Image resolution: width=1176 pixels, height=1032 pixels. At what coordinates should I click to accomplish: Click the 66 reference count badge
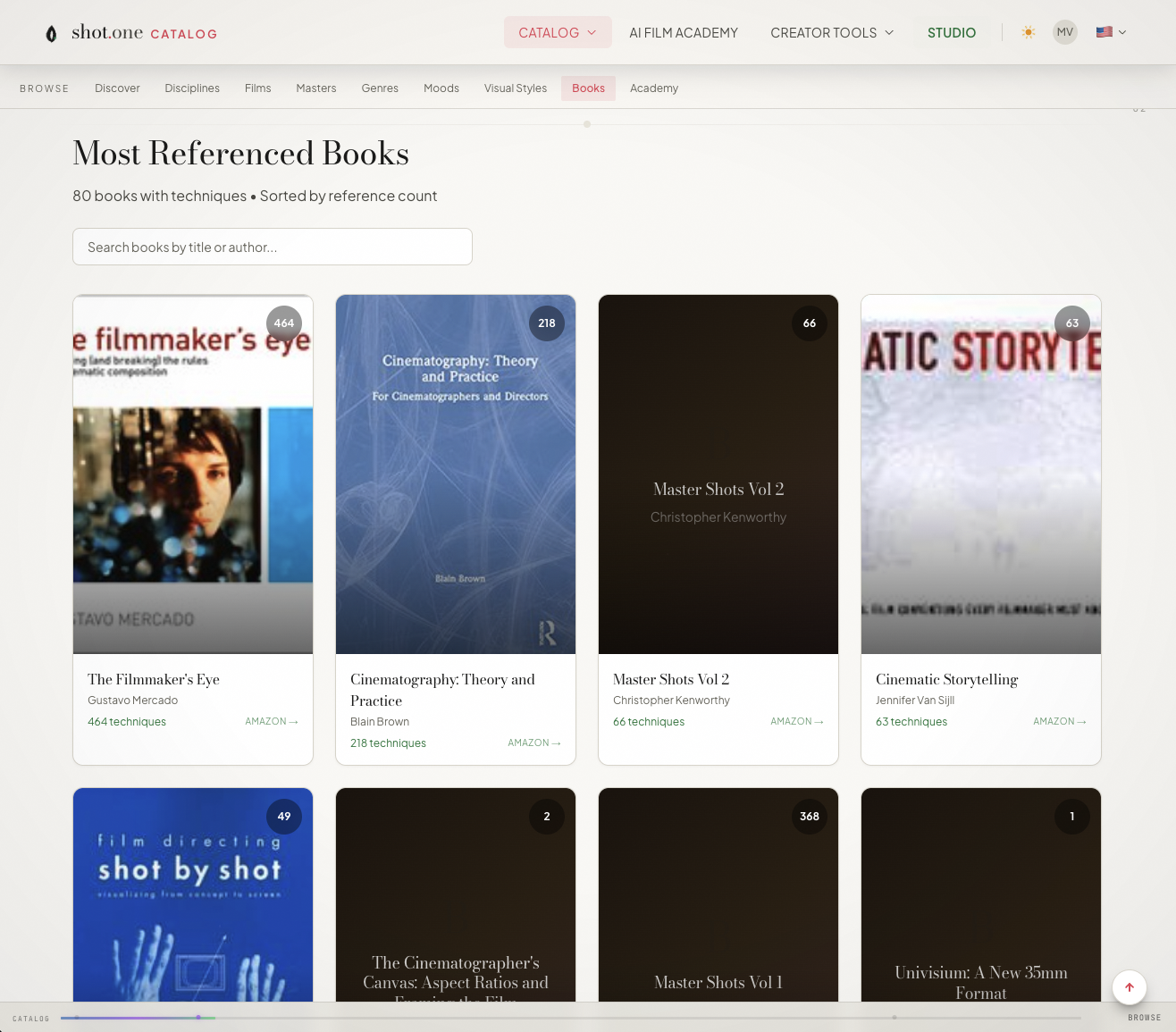click(810, 323)
